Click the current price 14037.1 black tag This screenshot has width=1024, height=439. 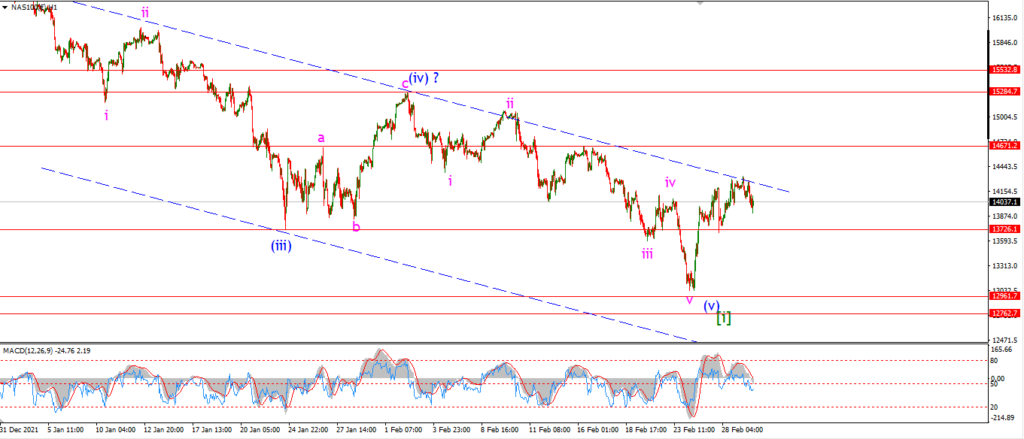1004,202
